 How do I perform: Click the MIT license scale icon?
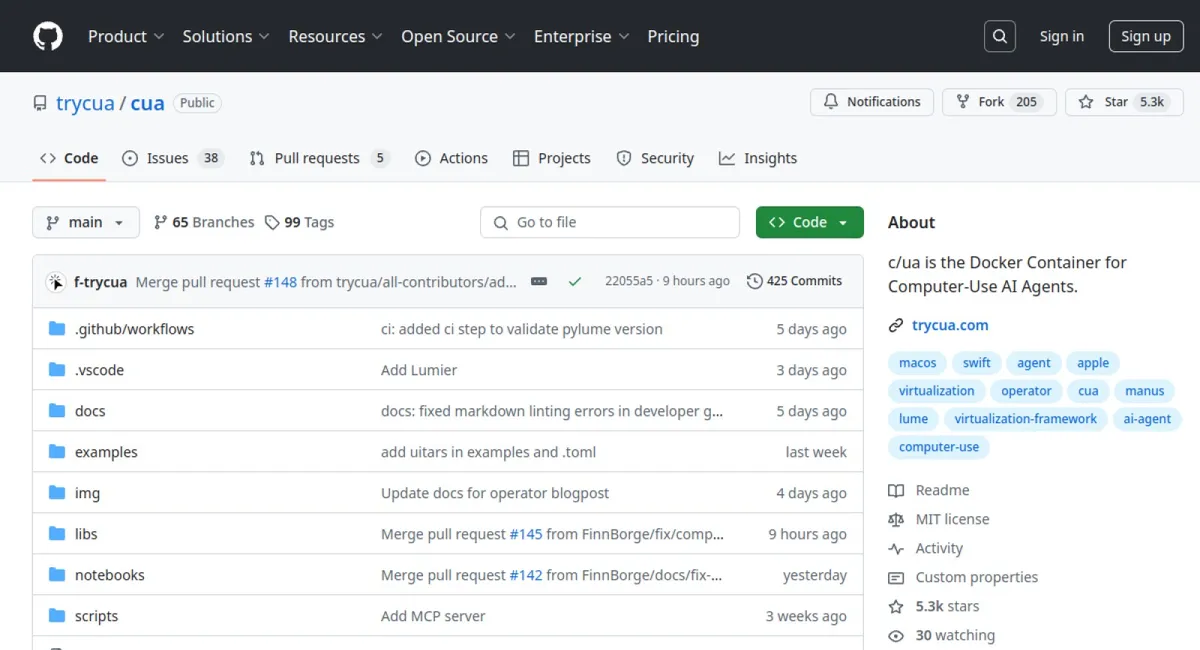(896, 519)
